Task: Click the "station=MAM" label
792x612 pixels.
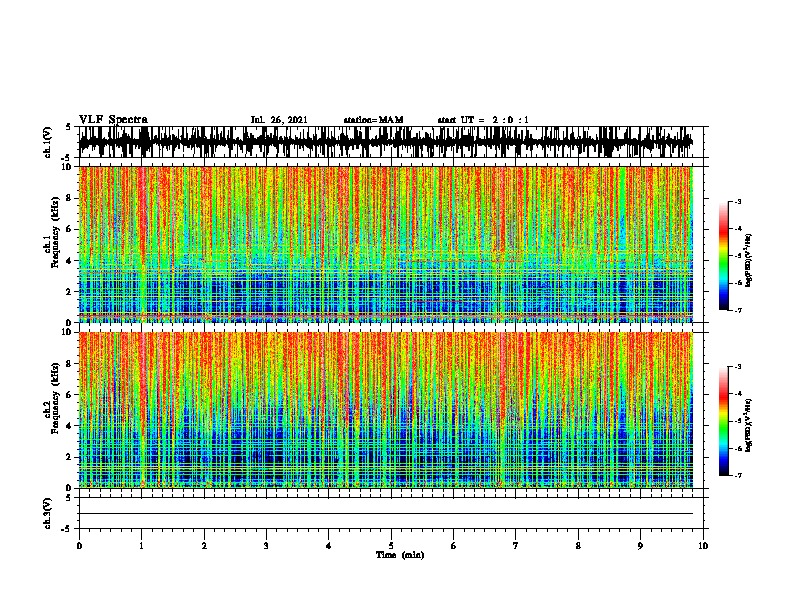Action: click(373, 120)
